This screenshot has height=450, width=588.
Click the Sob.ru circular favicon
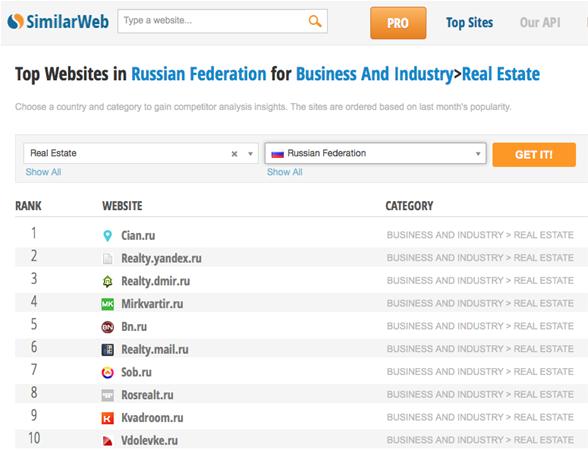(107, 372)
